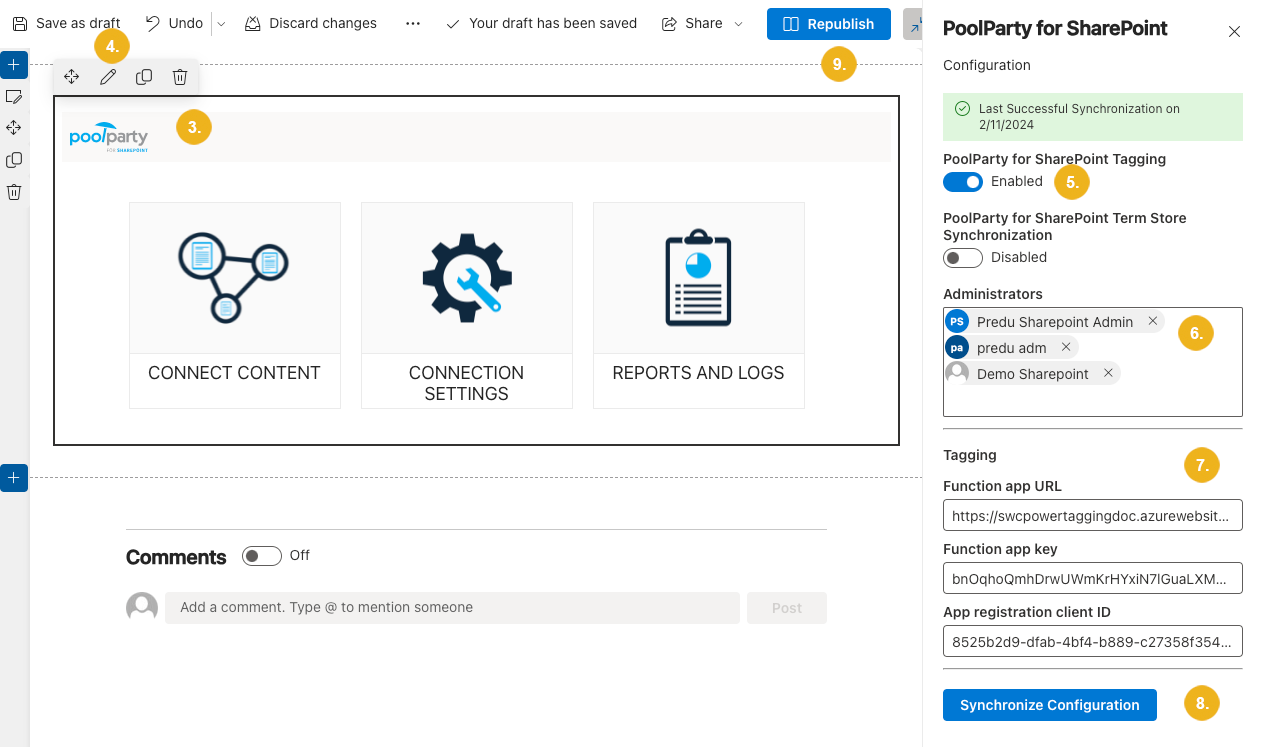Click the move web part icon
1263x747 pixels.
coord(72,77)
